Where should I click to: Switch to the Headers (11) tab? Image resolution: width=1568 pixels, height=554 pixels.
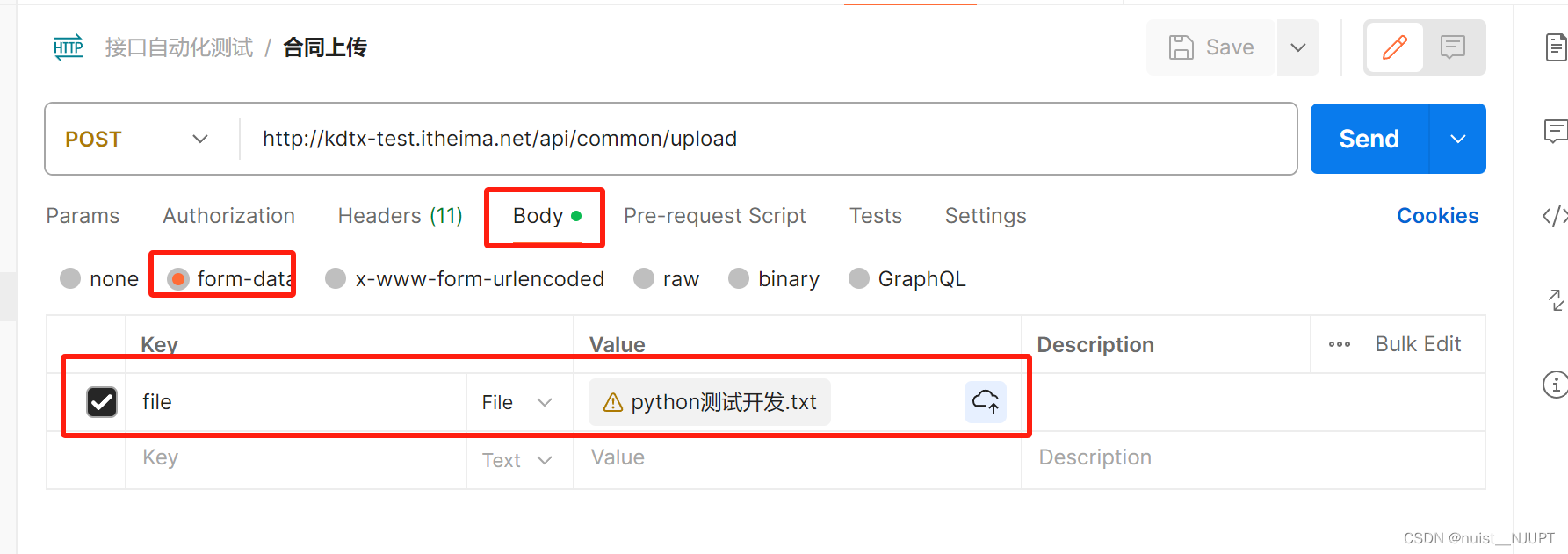click(400, 216)
